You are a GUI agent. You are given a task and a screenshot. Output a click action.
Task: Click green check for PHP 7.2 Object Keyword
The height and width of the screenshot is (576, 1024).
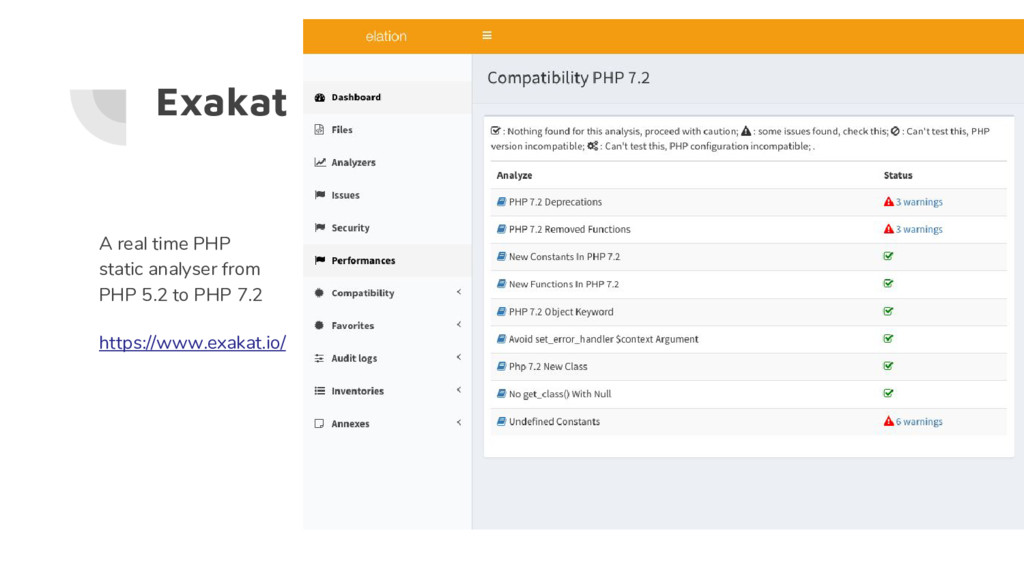888,311
